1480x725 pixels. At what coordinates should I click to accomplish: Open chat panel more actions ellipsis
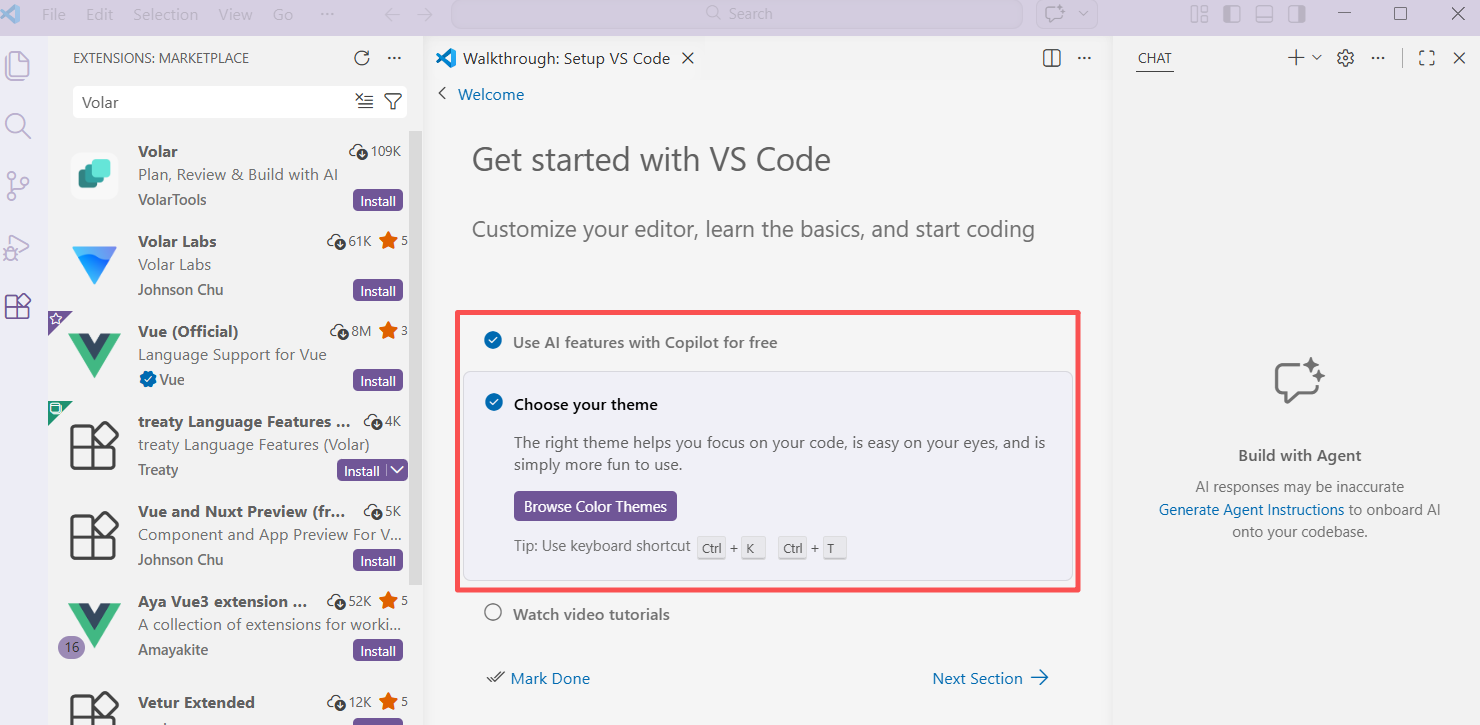[1378, 58]
